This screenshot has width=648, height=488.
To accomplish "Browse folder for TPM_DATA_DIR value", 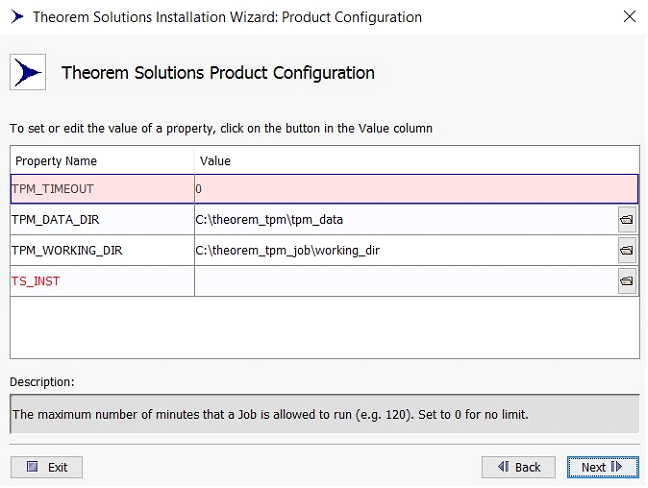I will pyautogui.click(x=627, y=220).
